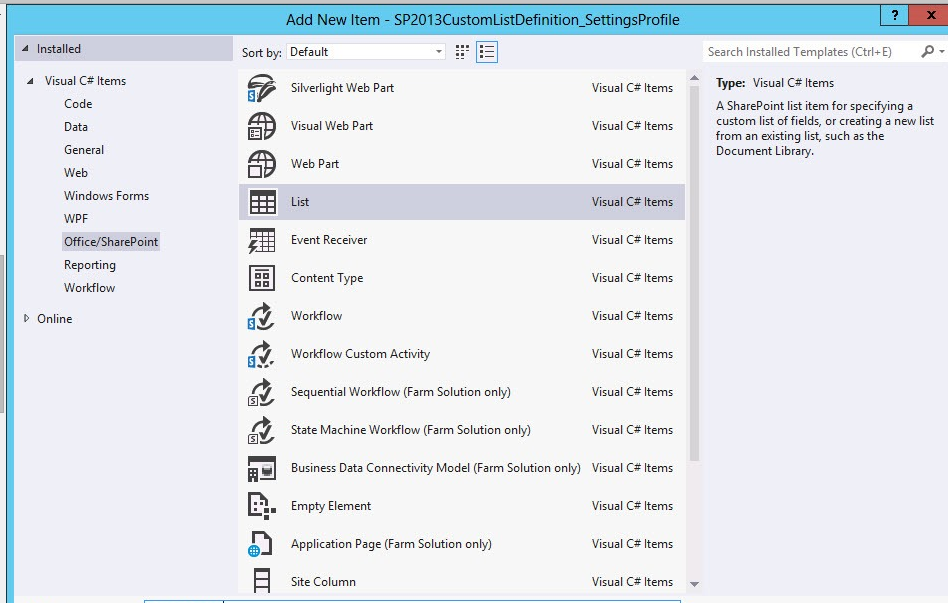Select the Content Type icon

(262, 278)
